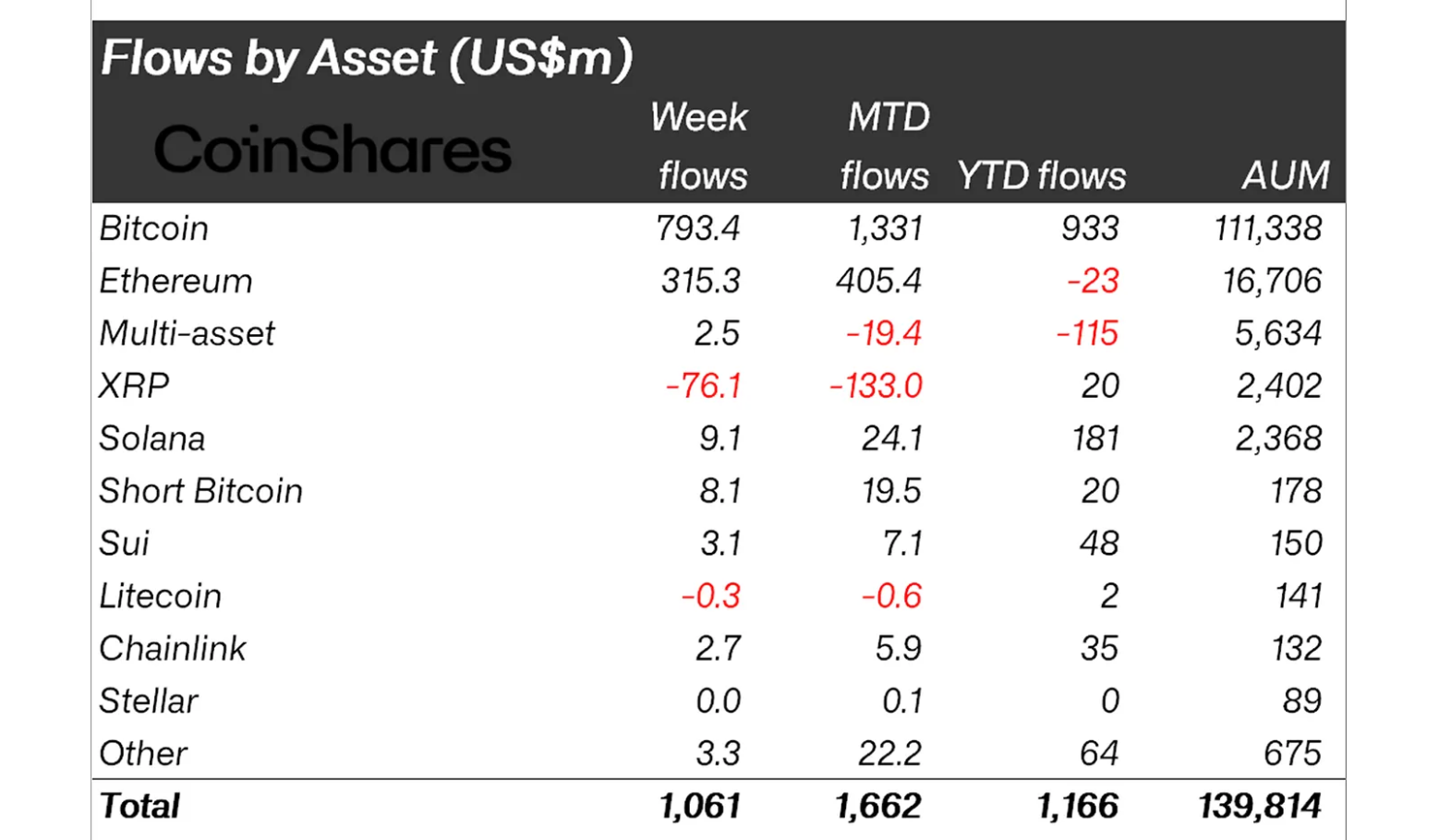The height and width of the screenshot is (840, 1439).
Task: Select the Sui row label
Action: click(124, 544)
